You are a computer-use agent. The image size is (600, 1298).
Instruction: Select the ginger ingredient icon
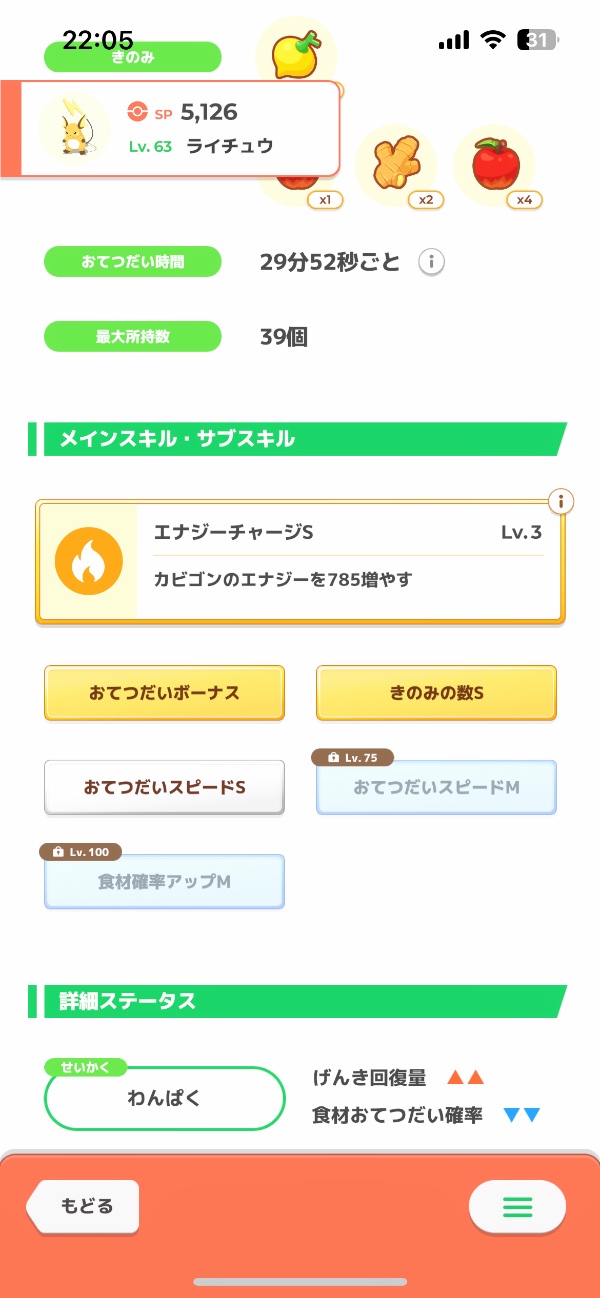pos(395,164)
